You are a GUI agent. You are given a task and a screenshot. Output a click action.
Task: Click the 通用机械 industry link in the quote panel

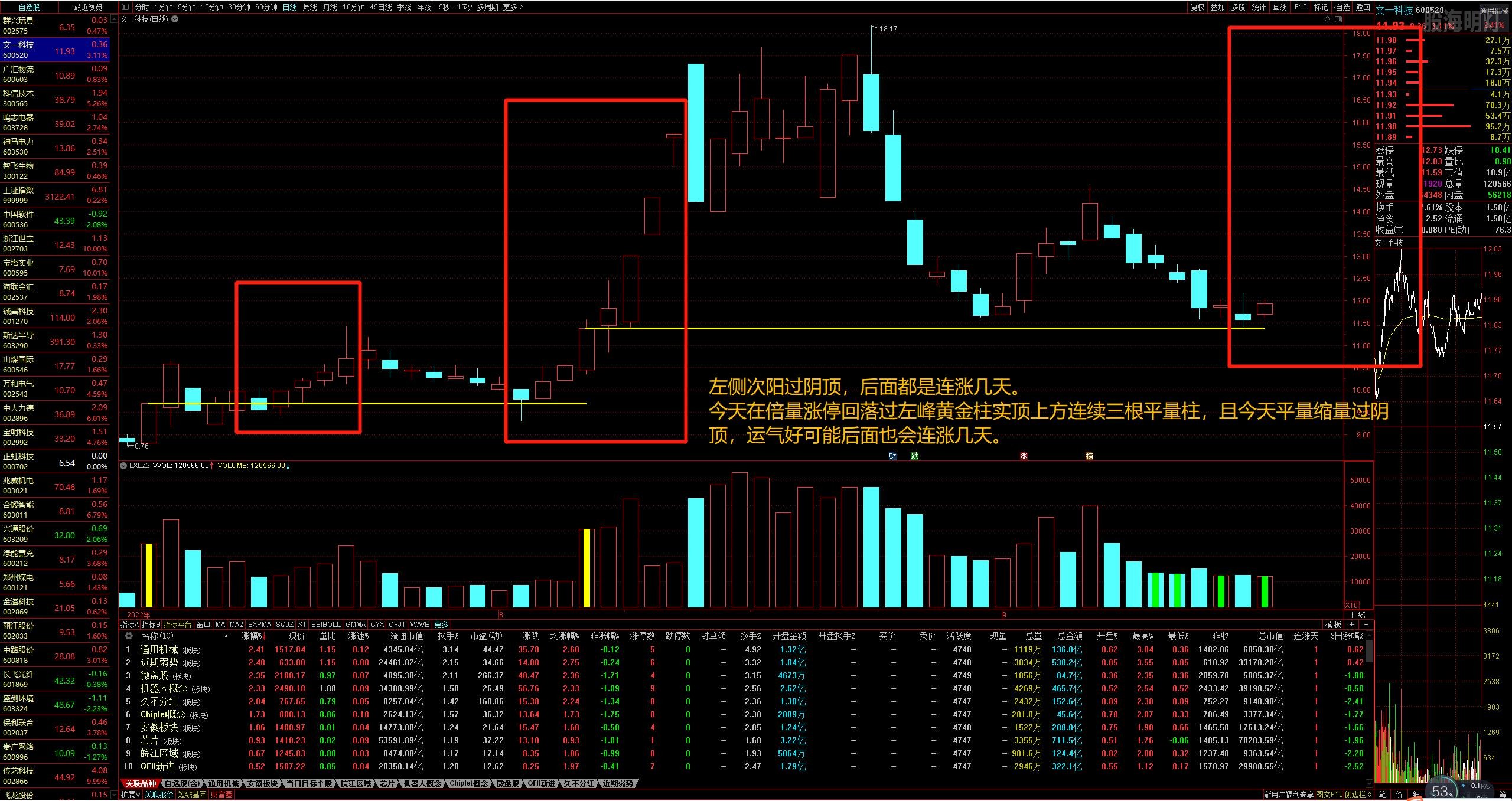point(1494,11)
